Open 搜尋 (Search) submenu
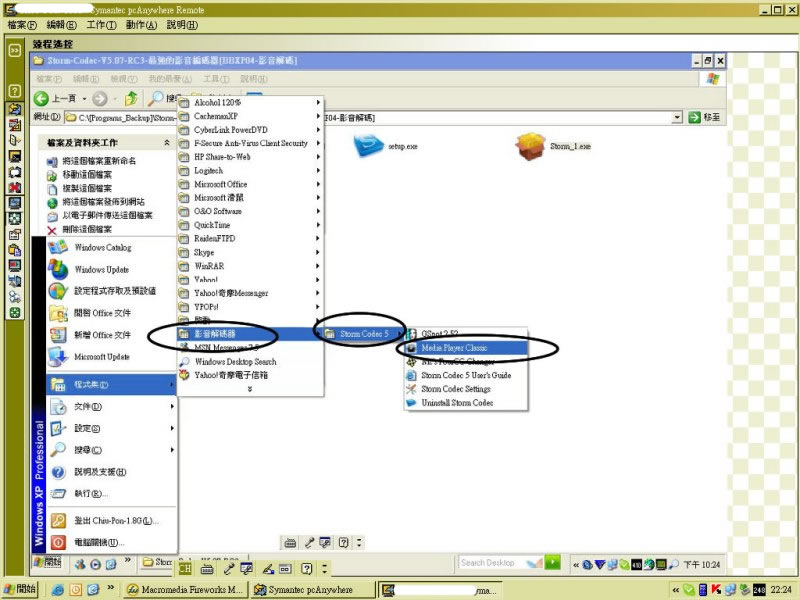 [x=111, y=450]
